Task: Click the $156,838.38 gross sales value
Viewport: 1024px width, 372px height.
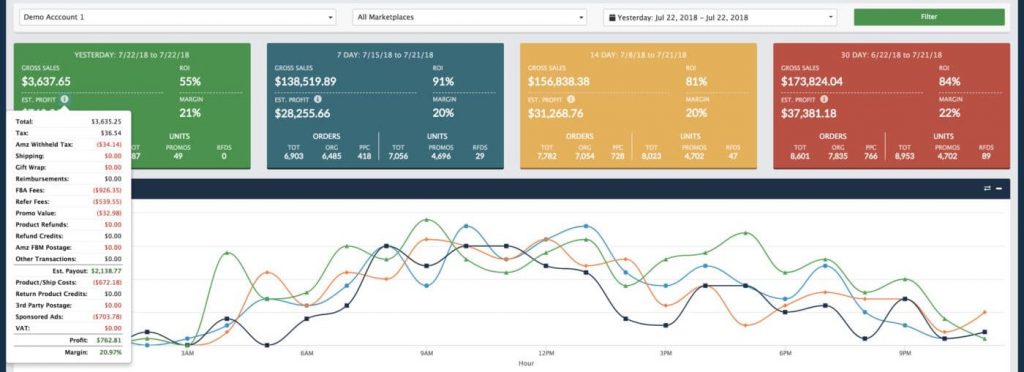Action: pyautogui.click(x=559, y=82)
